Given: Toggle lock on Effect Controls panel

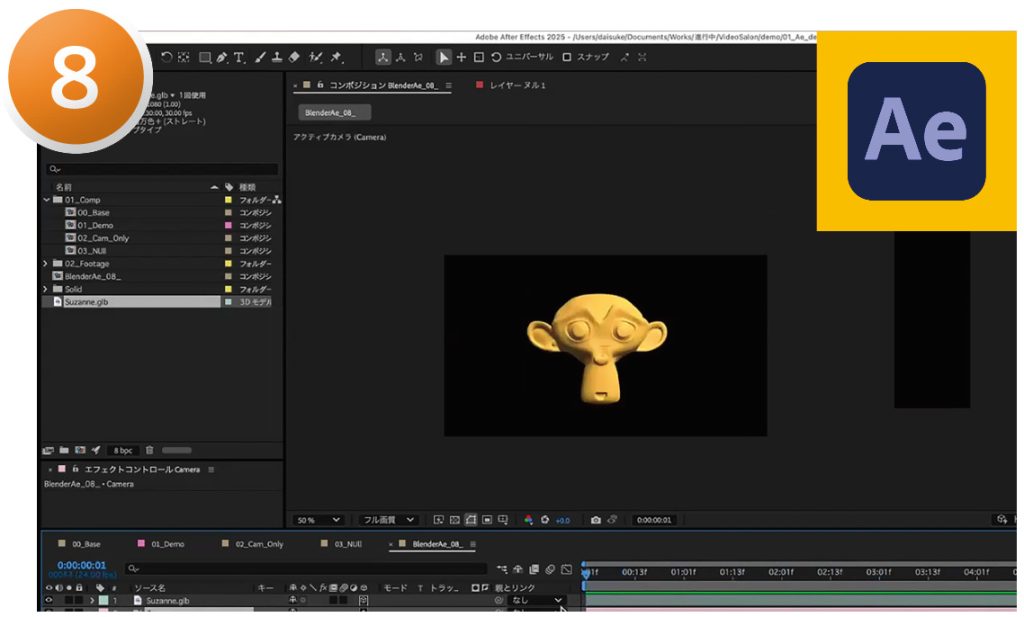Looking at the screenshot, I should point(76,469).
